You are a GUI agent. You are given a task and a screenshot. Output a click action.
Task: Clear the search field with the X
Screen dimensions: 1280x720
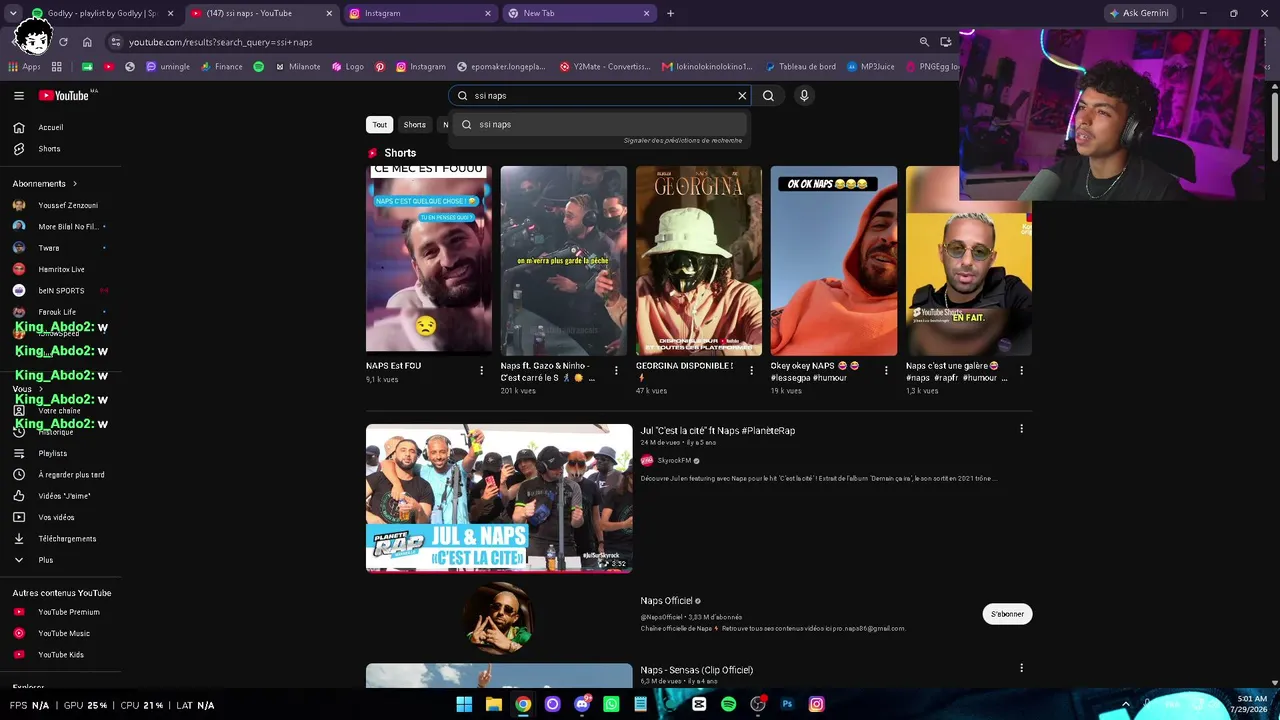click(742, 96)
